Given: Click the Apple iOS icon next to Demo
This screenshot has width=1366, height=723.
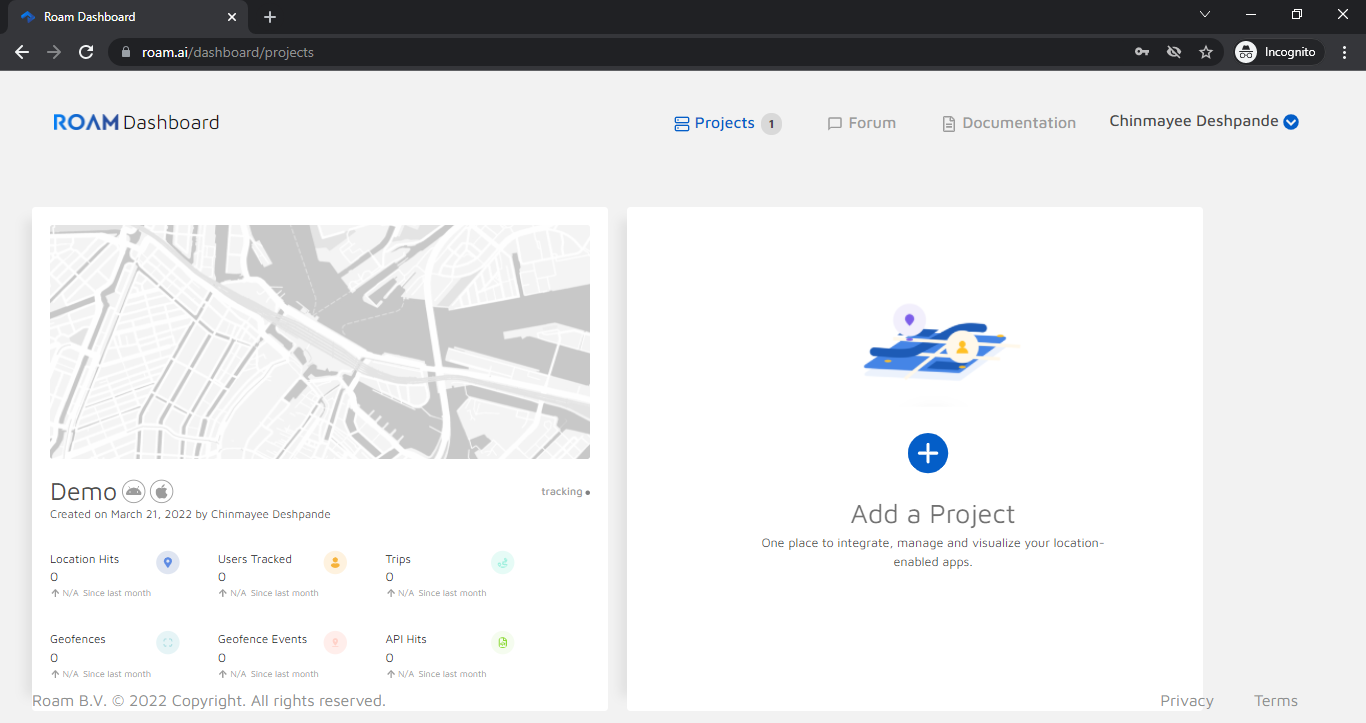Looking at the screenshot, I should [x=162, y=491].
